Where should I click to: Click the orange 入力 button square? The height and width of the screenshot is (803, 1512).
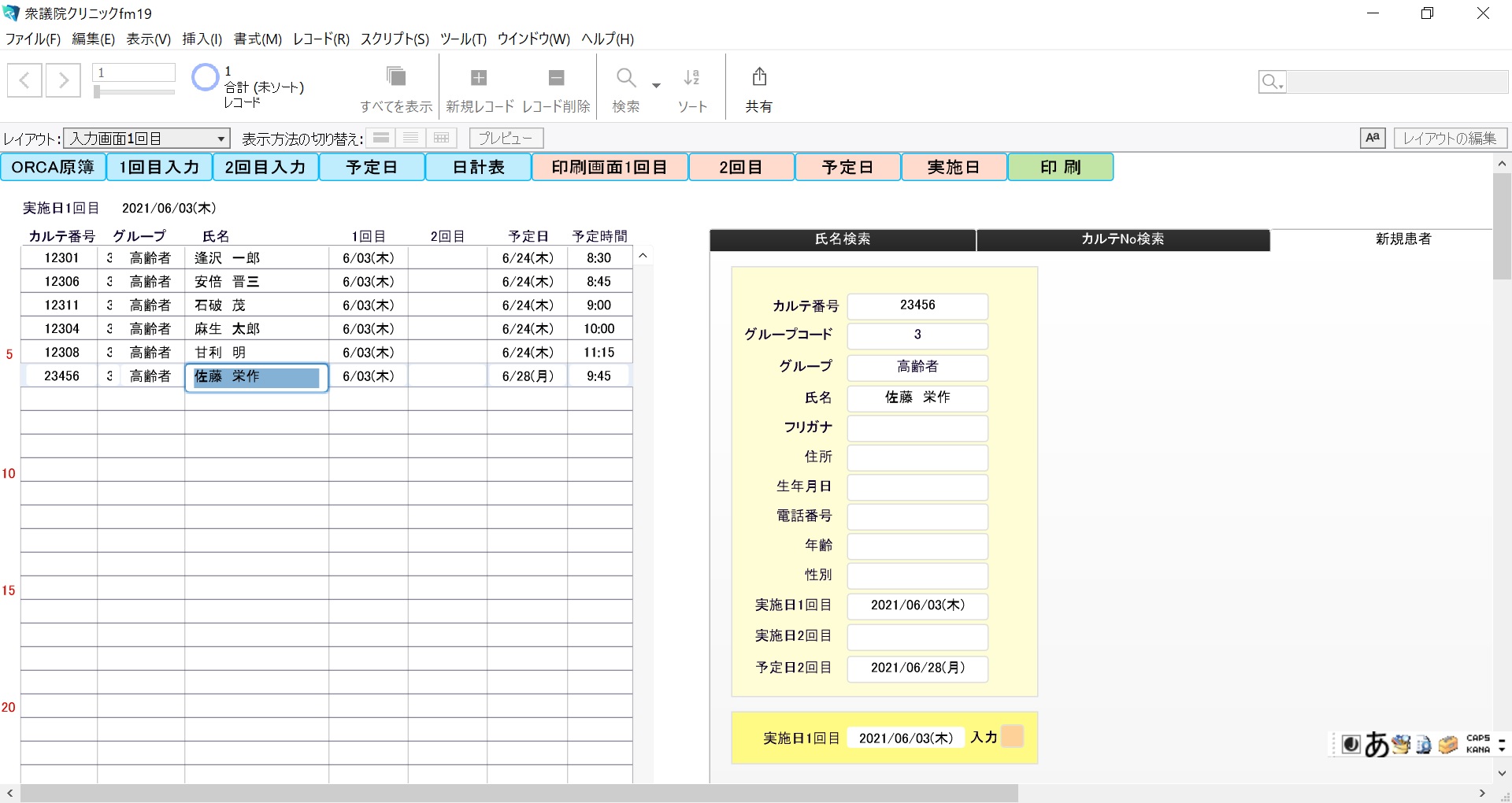click(1013, 737)
